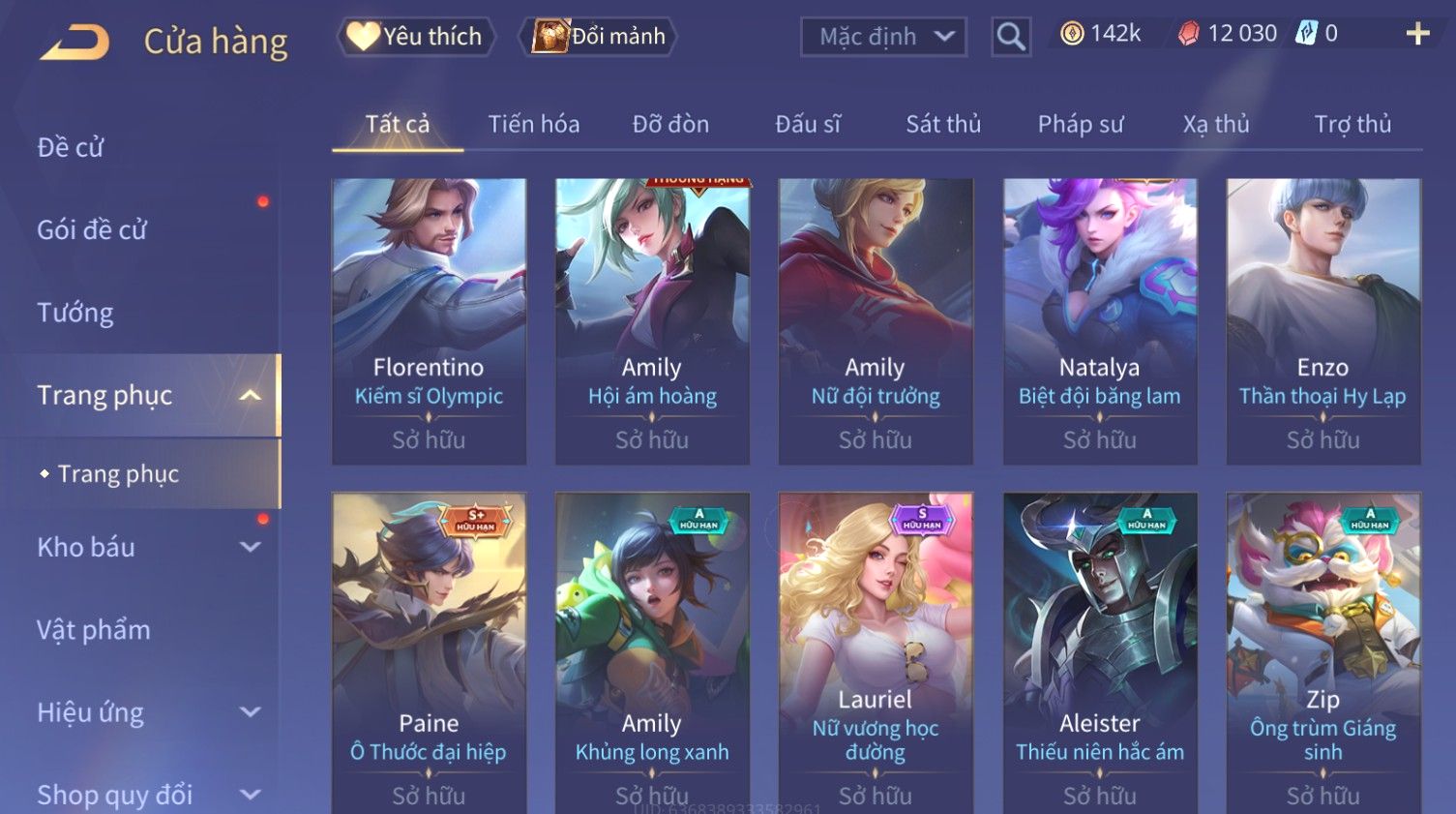The image size is (1456, 814).
Task: Click the golden back arrow icon
Action: (74, 43)
